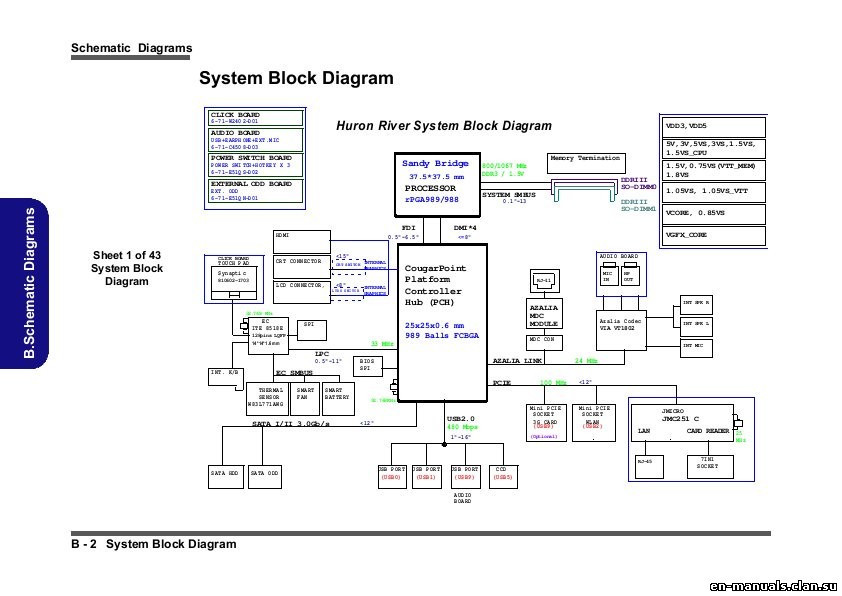Click the 'Schematic Diagrams' header text
842x596 pixels.
click(132, 48)
